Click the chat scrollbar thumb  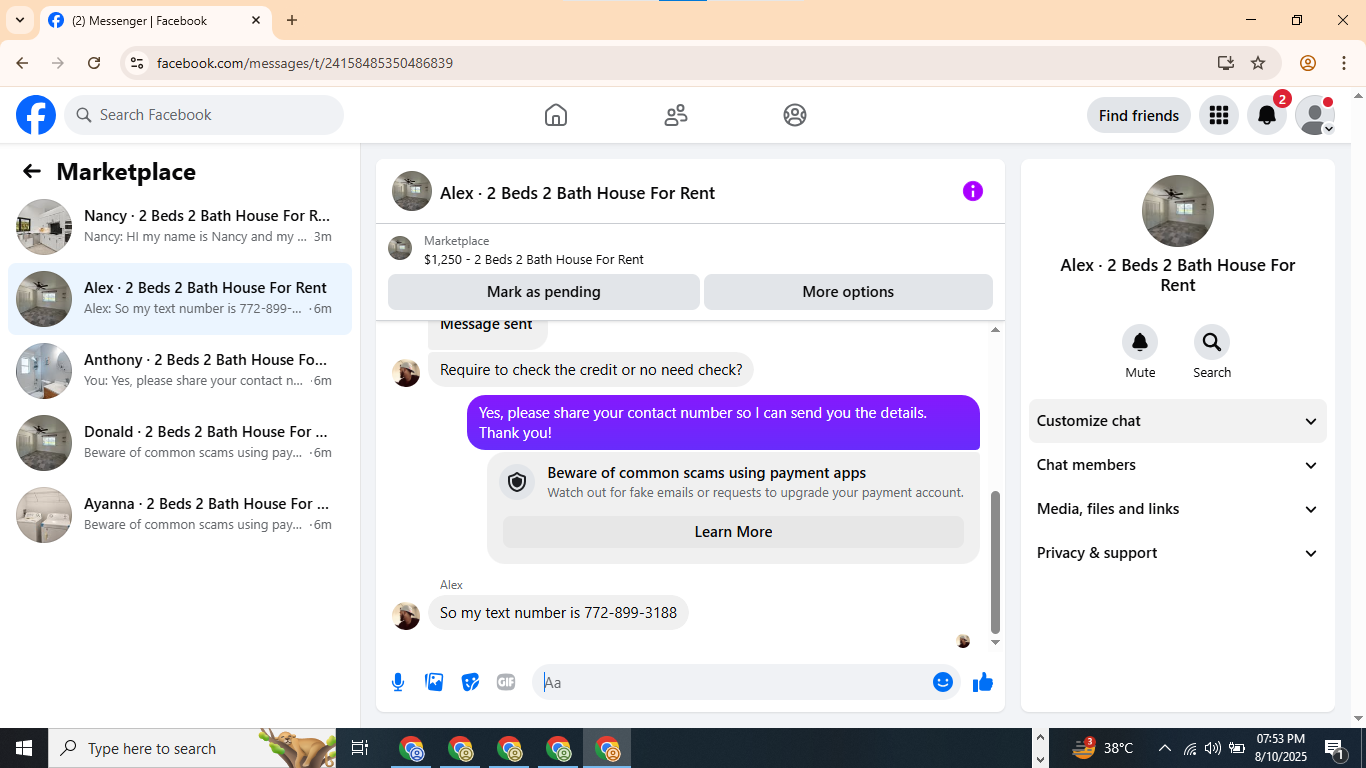[995, 562]
